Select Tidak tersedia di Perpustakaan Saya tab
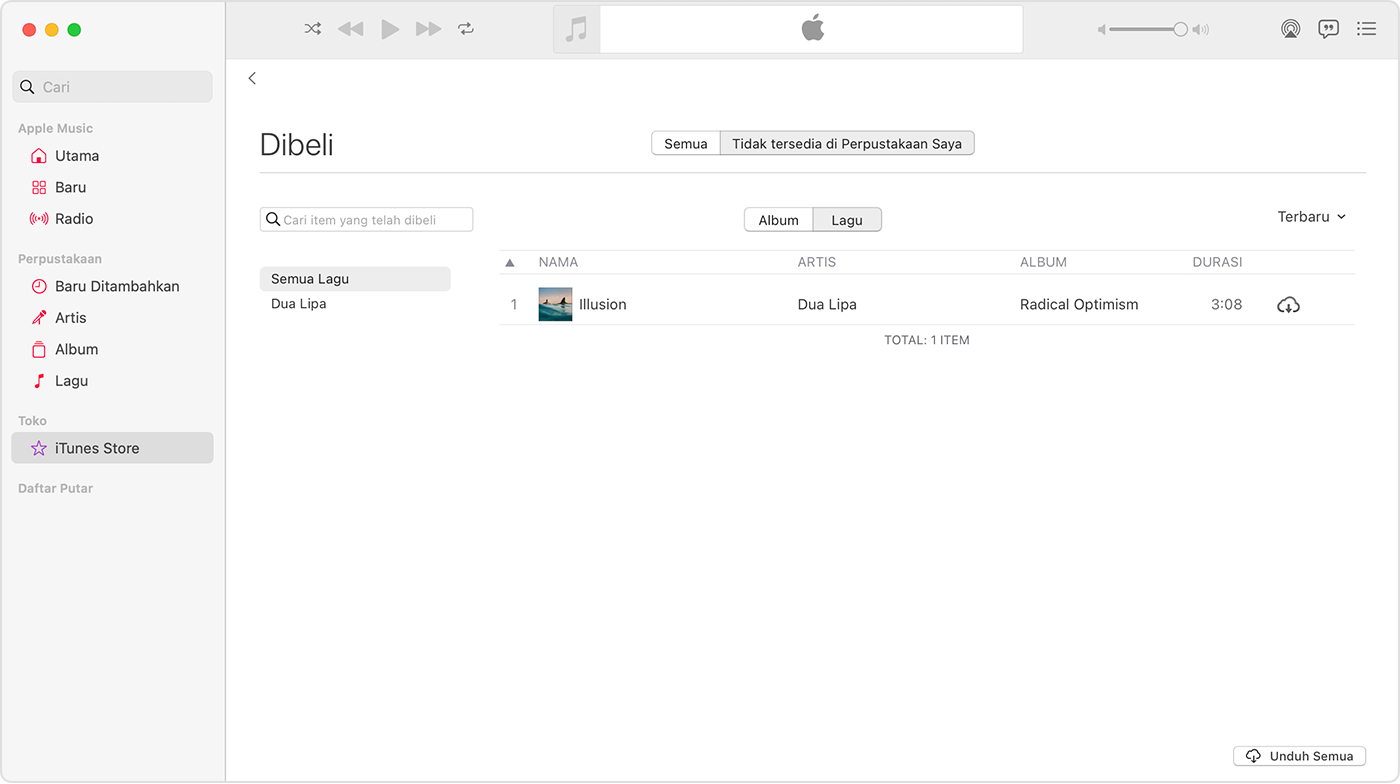This screenshot has height=784, width=1400. pos(847,144)
